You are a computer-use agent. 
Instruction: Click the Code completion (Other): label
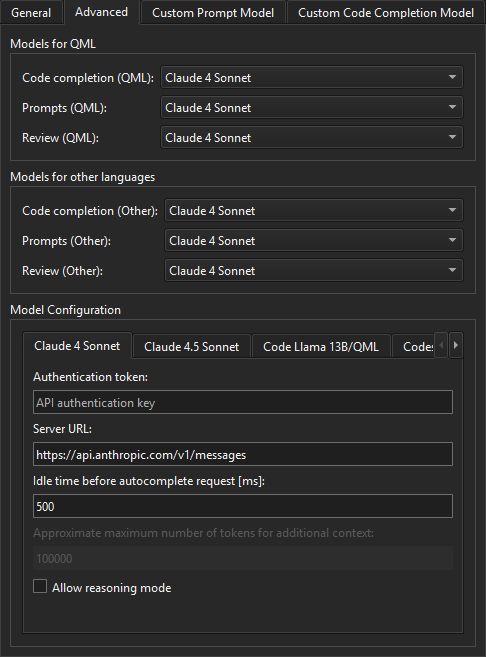pos(90,211)
